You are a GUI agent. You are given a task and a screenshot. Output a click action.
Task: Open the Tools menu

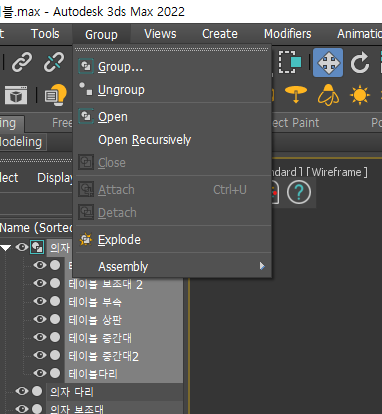tap(45, 34)
